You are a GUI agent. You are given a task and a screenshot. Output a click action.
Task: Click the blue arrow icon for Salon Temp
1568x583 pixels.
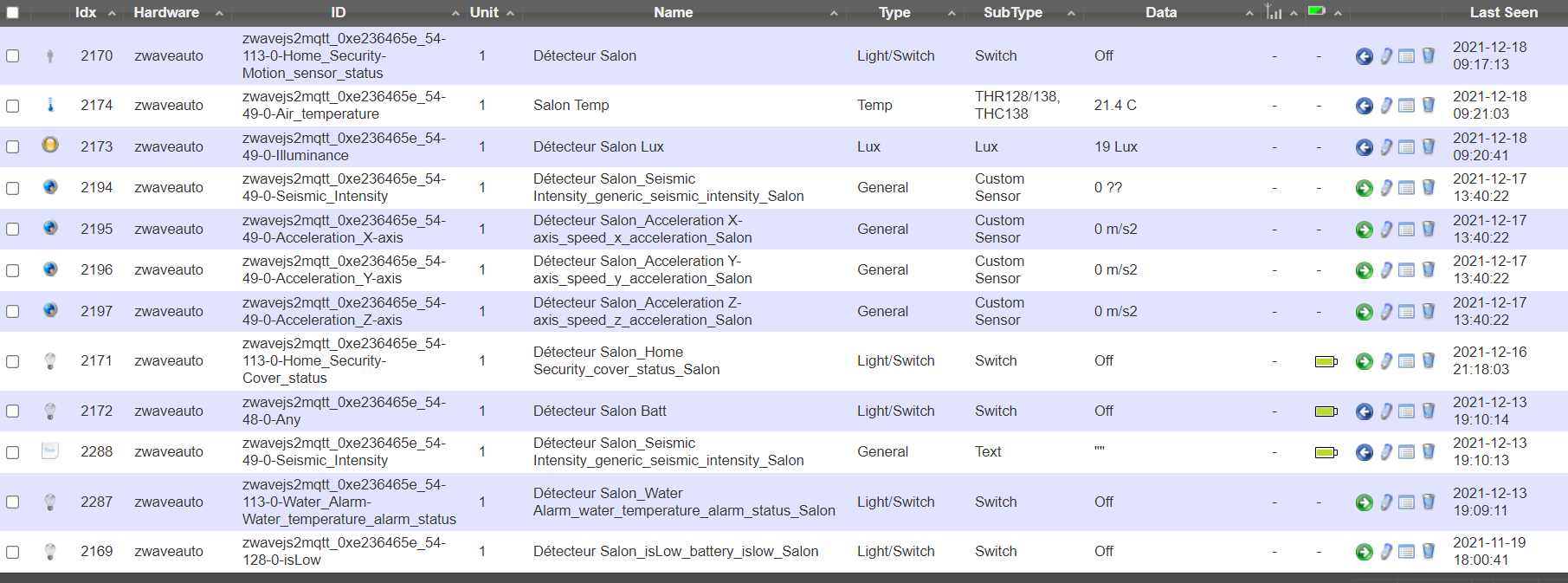click(x=1364, y=106)
